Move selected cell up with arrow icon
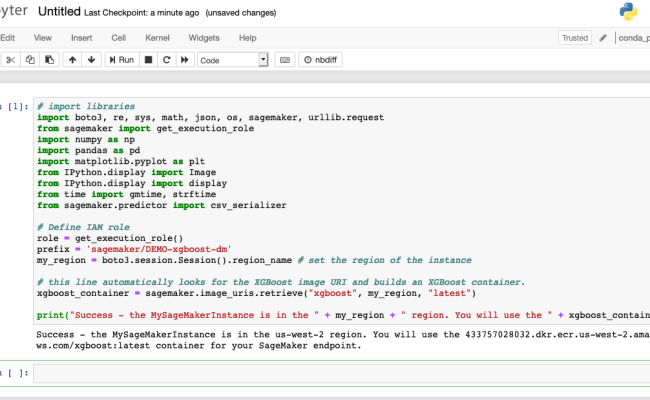650x400 pixels. coord(72,60)
